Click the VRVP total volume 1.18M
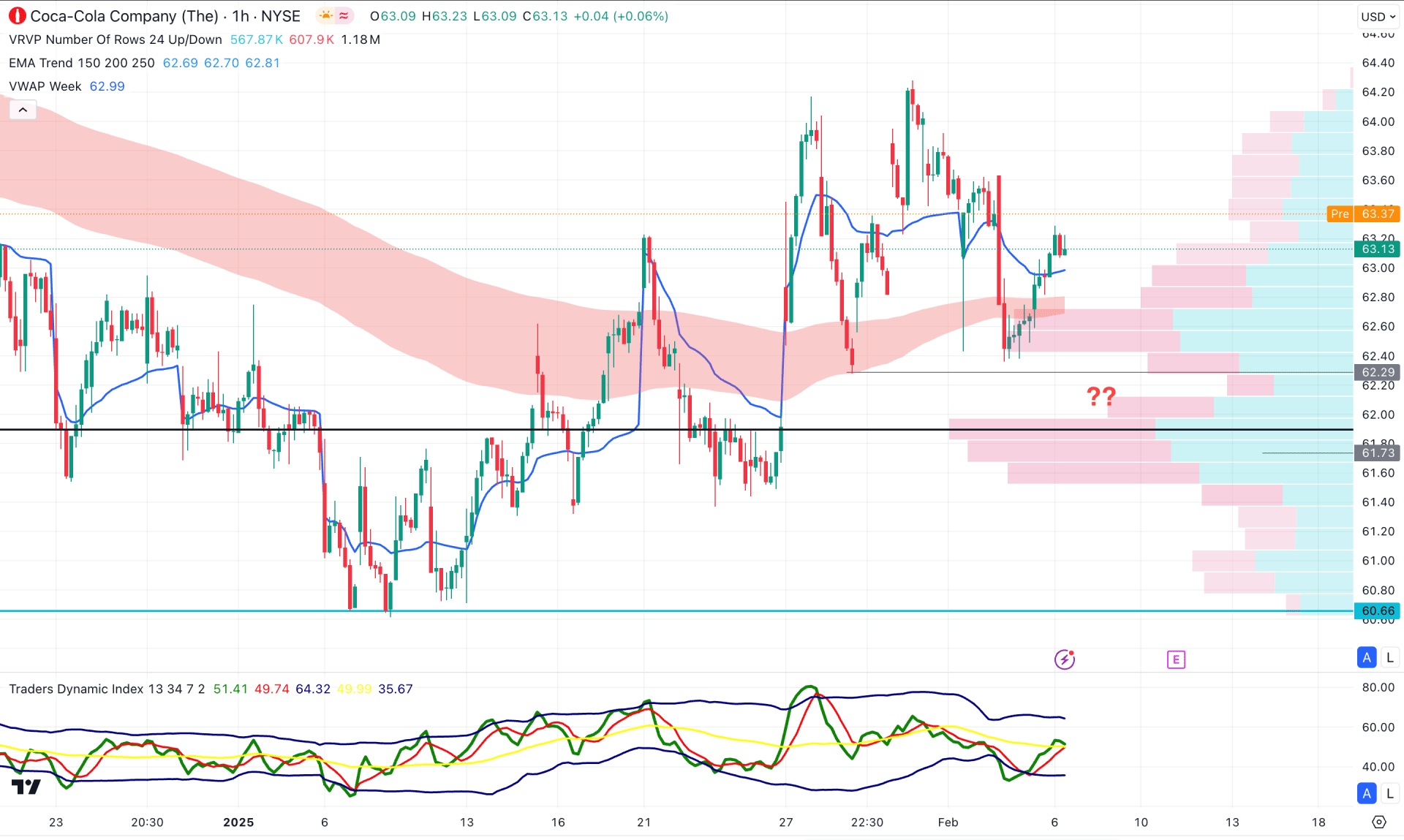Image resolution: width=1404 pixels, height=840 pixels. (361, 39)
